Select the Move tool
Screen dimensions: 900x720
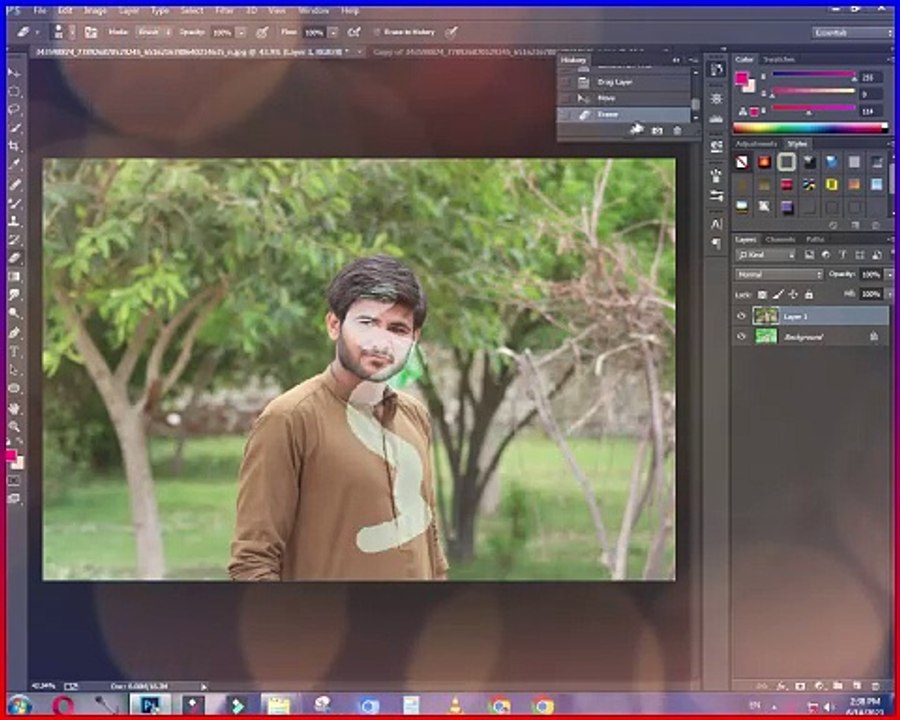tap(14, 73)
